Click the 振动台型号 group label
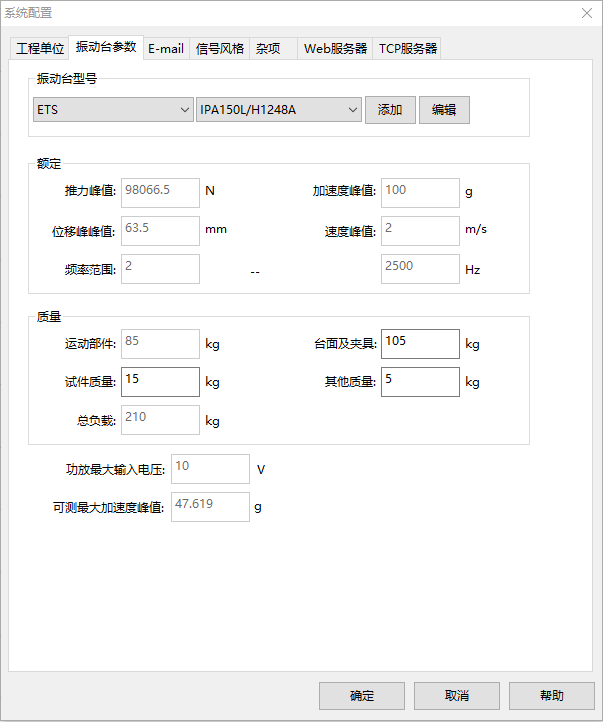 coord(67,79)
